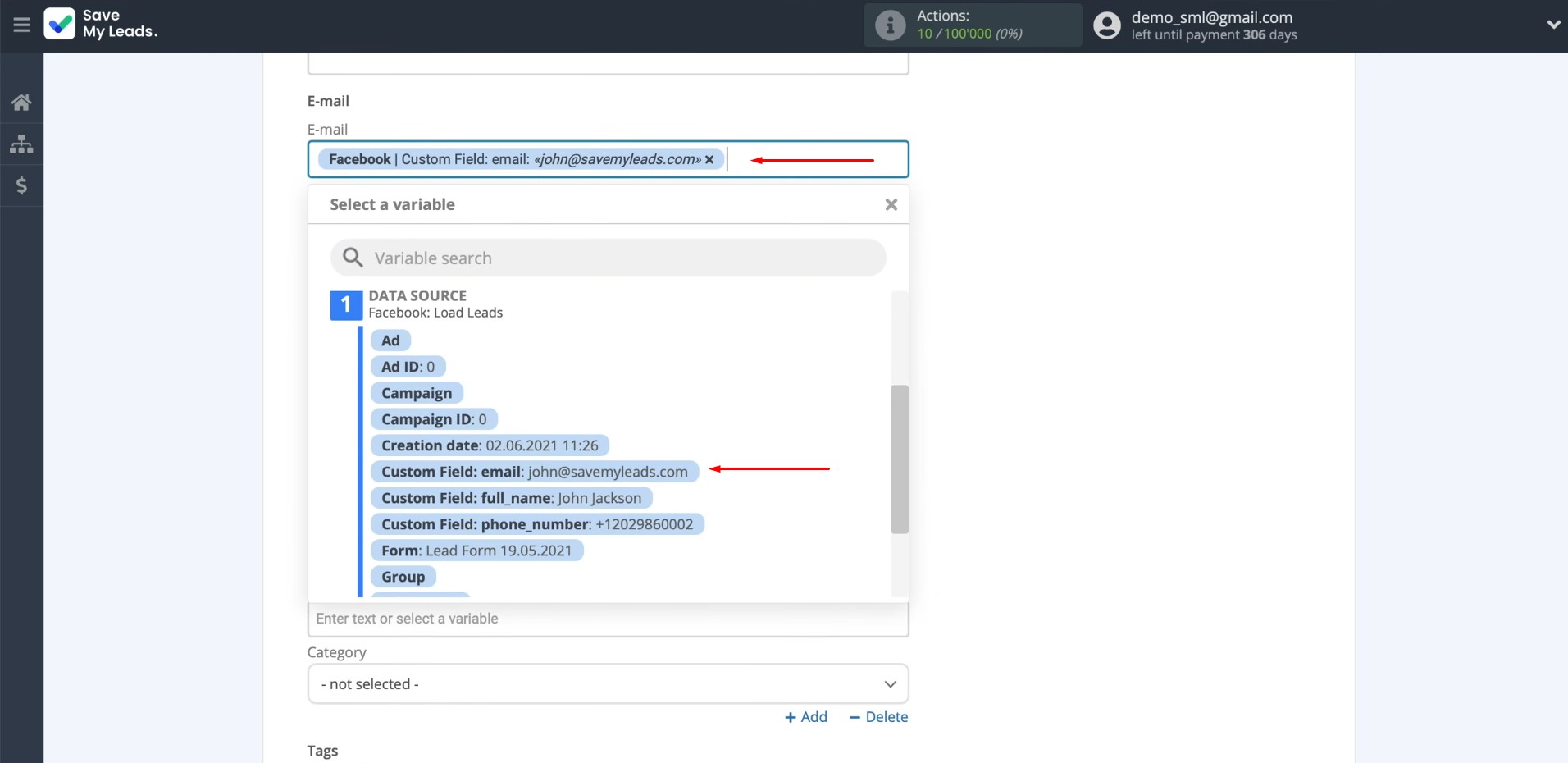Click the demo_sml@gmail.com account text
This screenshot has height=763, width=1568.
point(1212,17)
